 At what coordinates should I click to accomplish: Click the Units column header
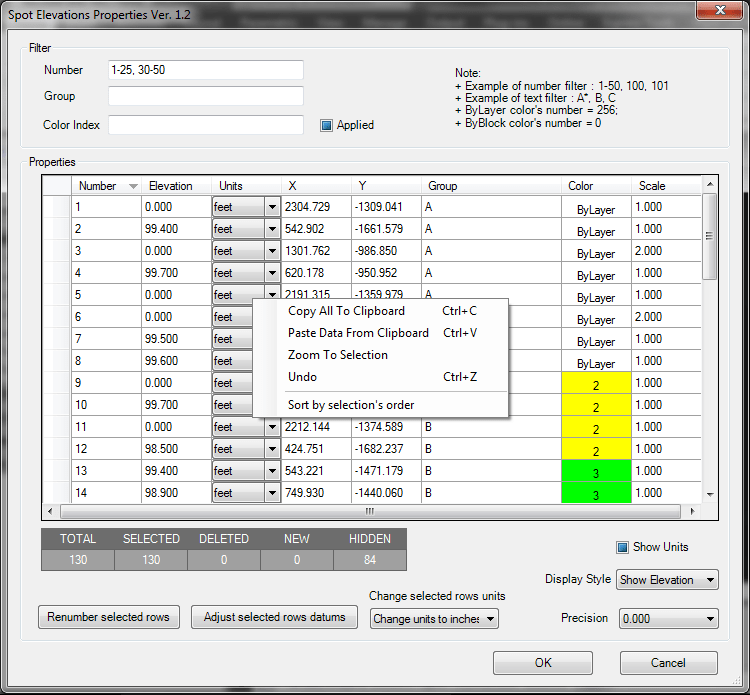coord(246,186)
